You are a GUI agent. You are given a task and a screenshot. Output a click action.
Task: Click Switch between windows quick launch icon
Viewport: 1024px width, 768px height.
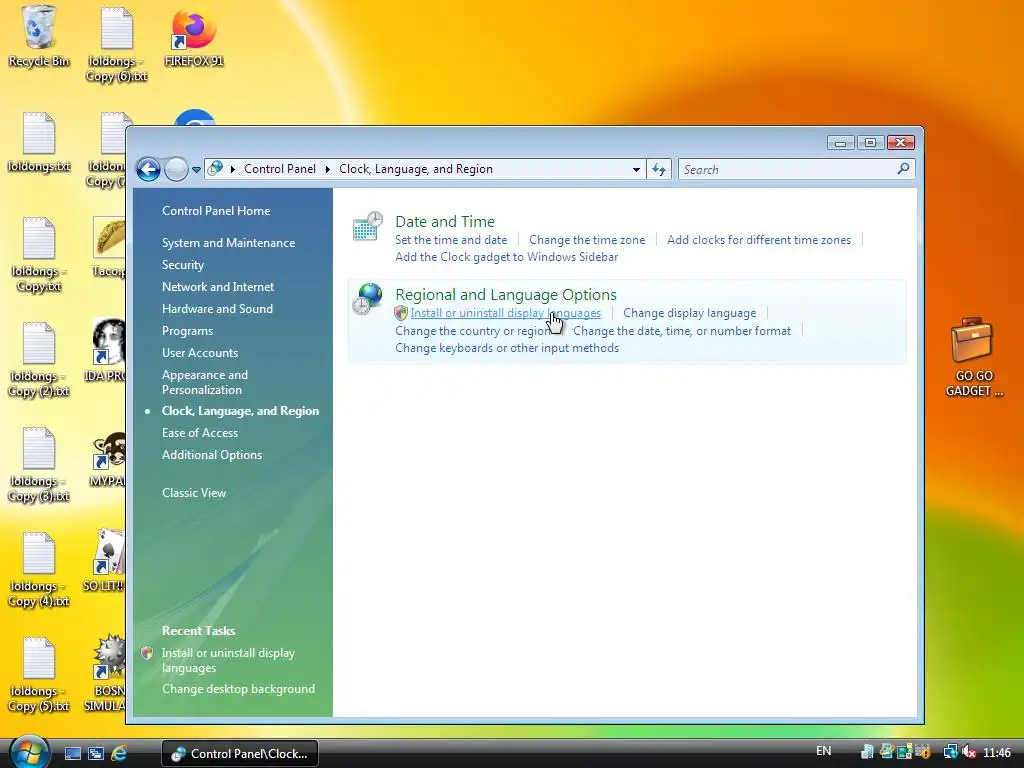tap(96, 754)
